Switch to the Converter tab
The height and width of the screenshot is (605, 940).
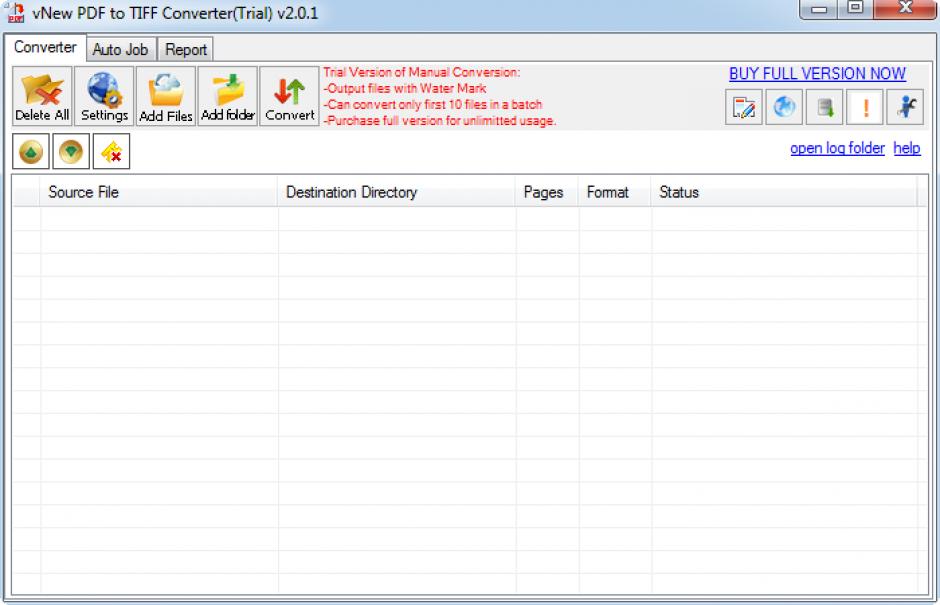point(46,47)
